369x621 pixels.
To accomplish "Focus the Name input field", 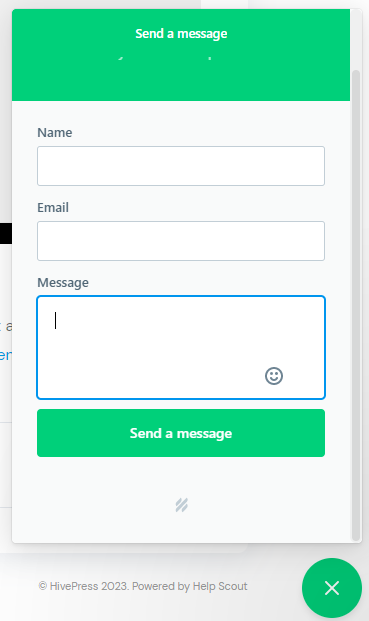I will (x=181, y=166).
